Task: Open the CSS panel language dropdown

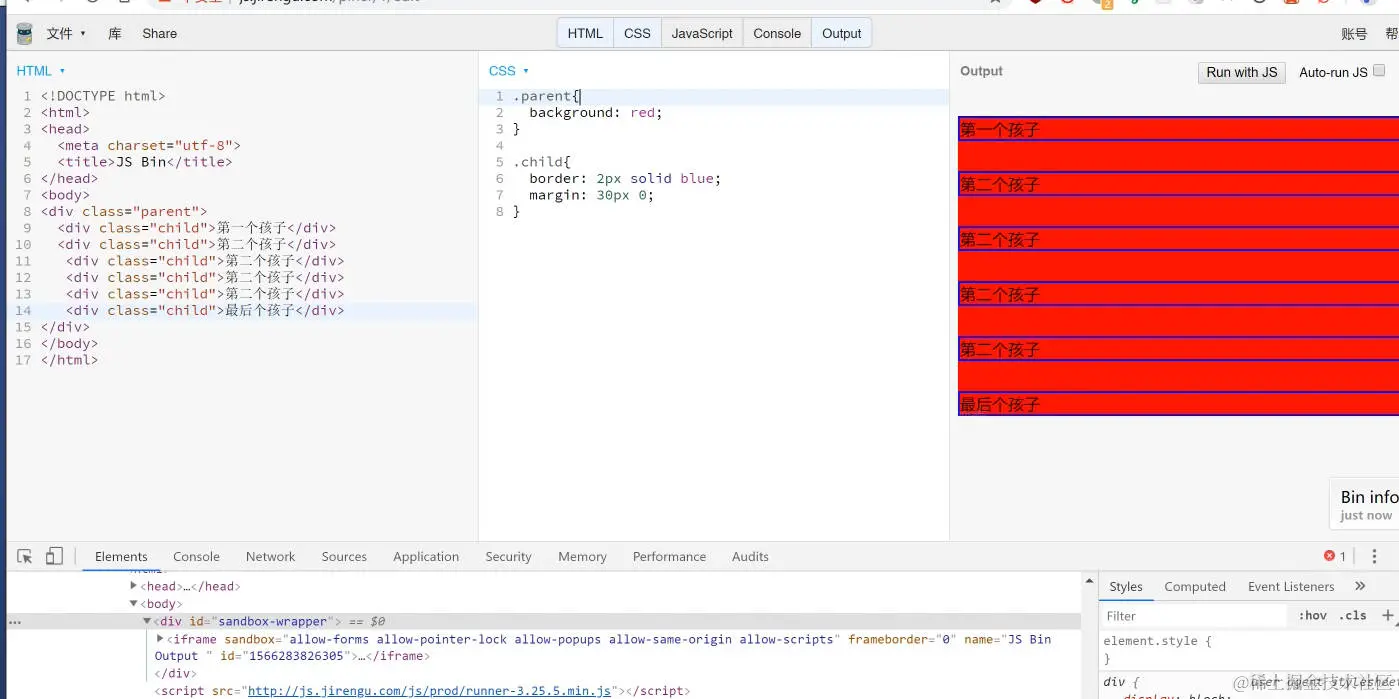Action: click(509, 71)
